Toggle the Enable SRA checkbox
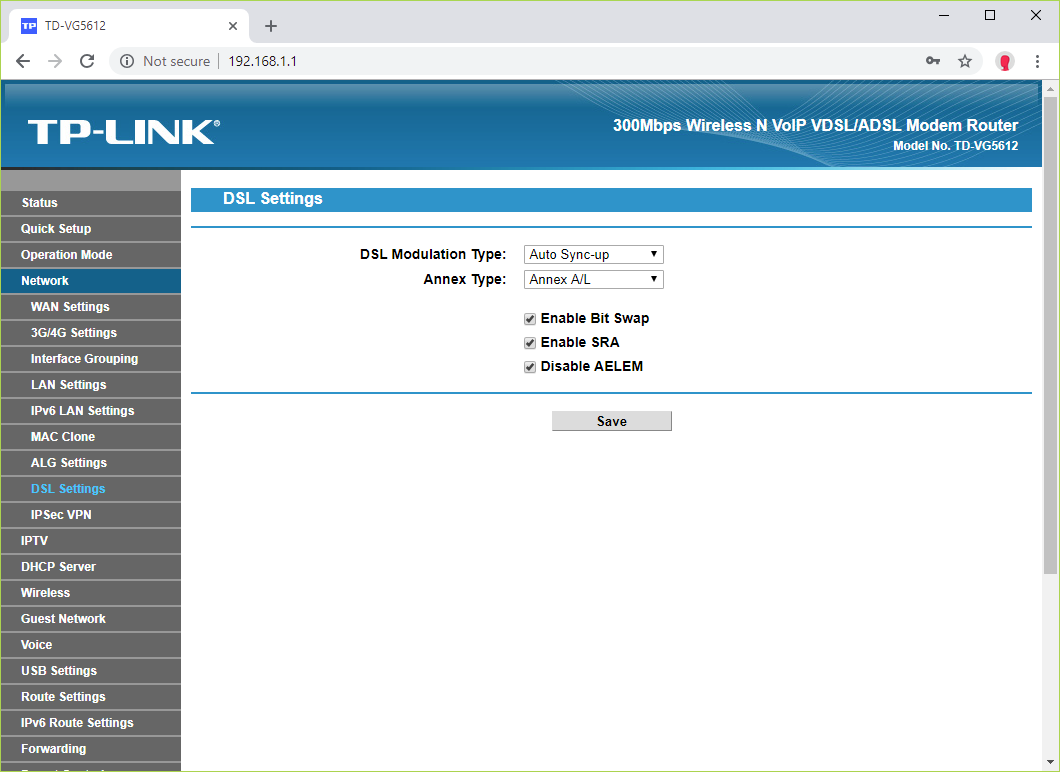Image resolution: width=1060 pixels, height=772 pixels. [530, 343]
